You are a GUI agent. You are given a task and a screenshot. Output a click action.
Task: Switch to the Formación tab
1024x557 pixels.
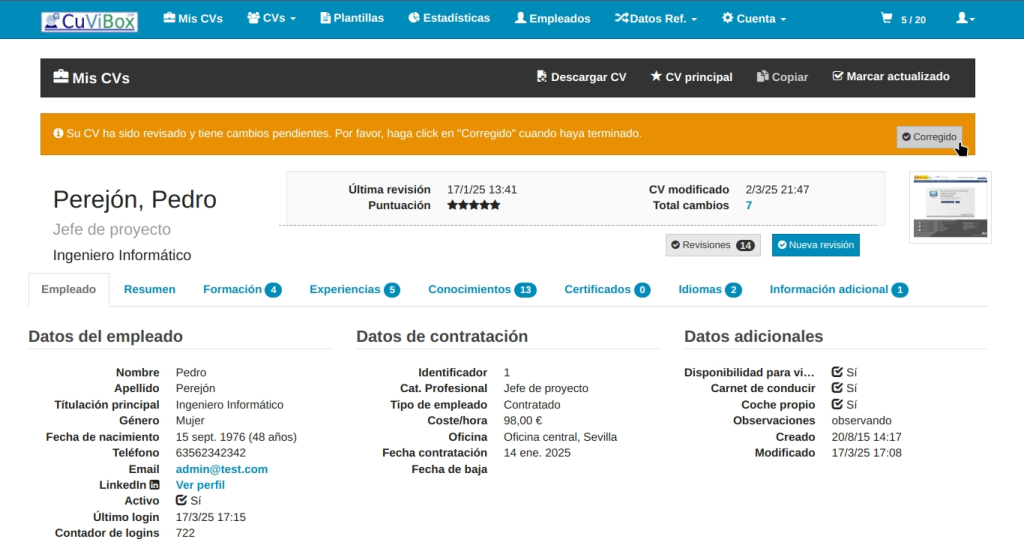241,289
